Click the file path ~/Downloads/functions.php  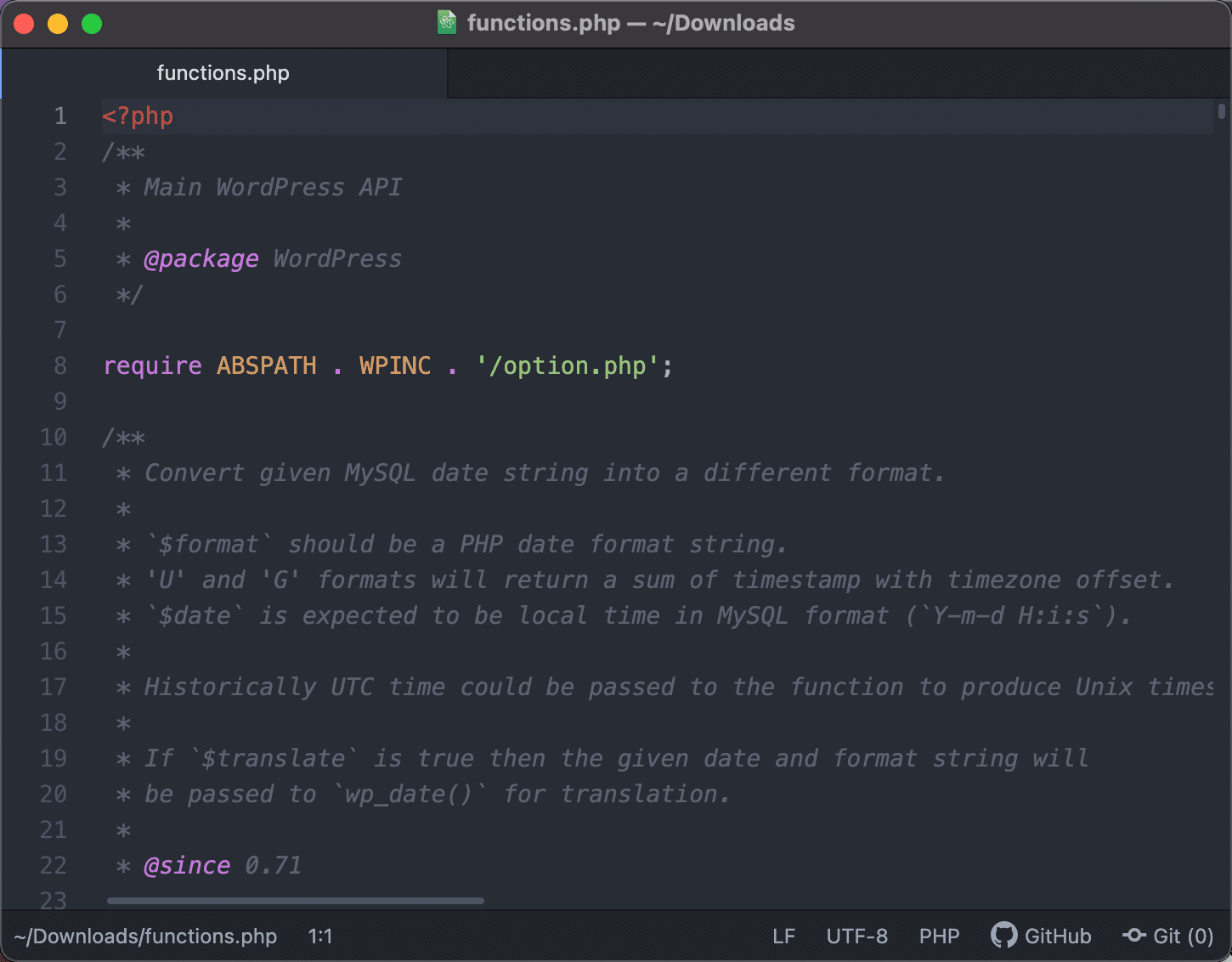coord(146,936)
